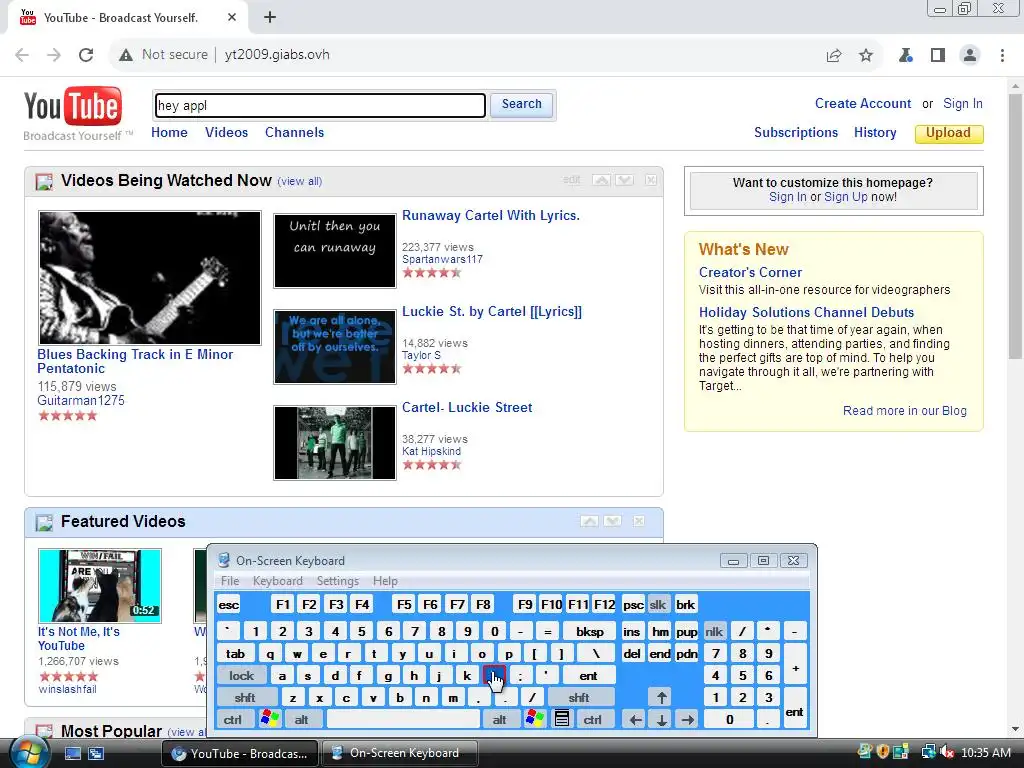Toggle the left ctrl key
The height and width of the screenshot is (768, 1024).
[233, 720]
